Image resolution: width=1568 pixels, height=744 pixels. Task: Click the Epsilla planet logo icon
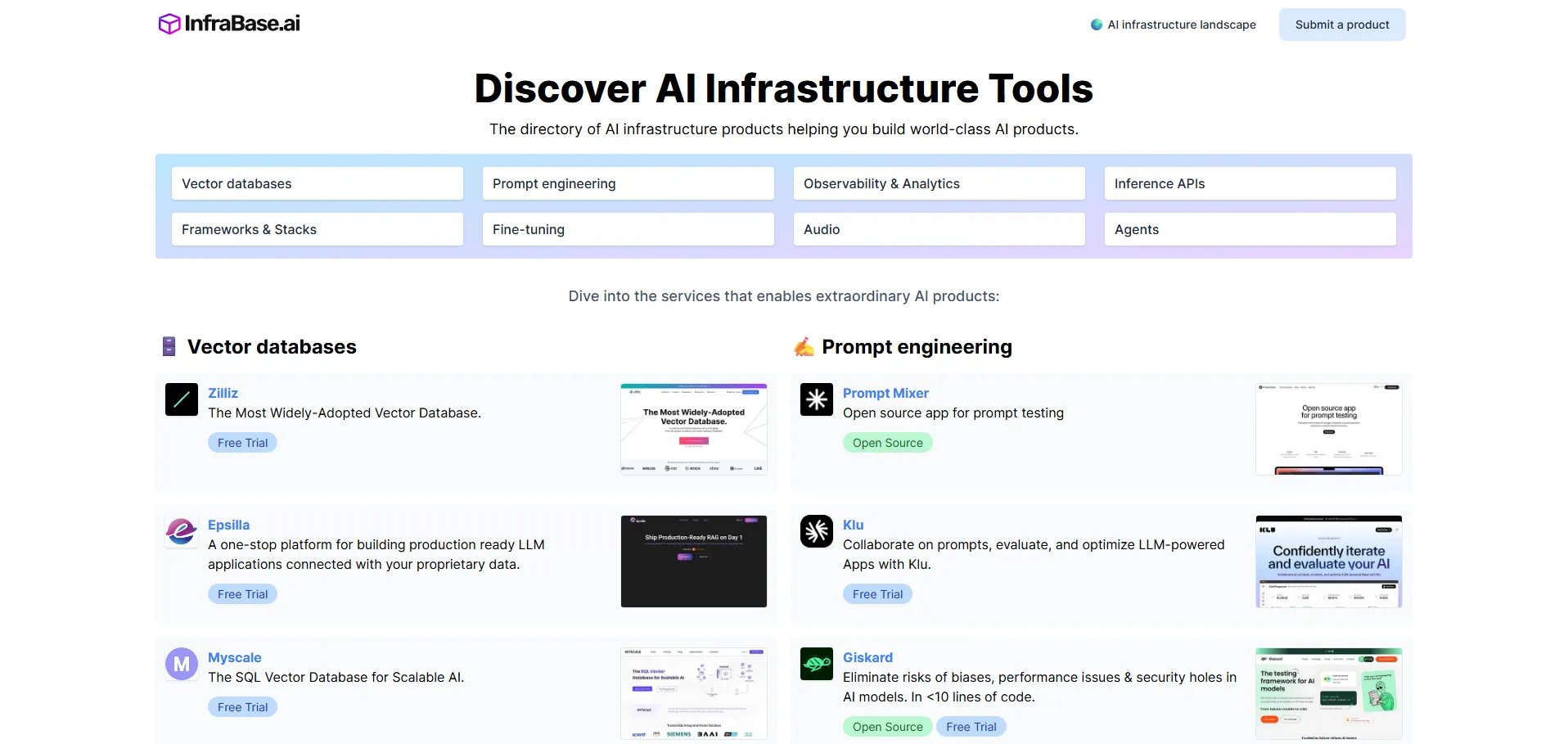click(182, 531)
